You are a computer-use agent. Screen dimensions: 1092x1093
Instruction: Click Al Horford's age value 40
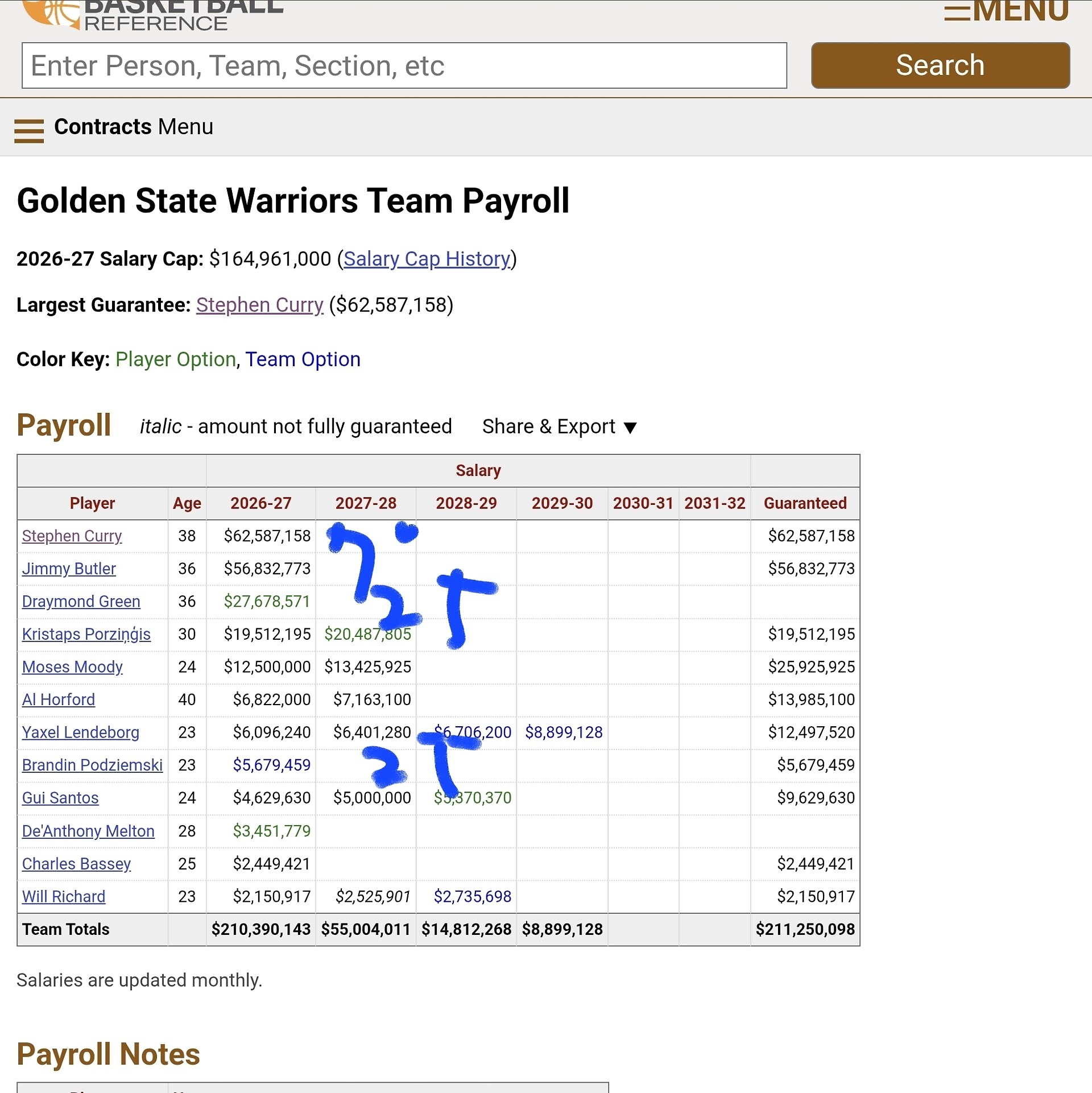pyautogui.click(x=187, y=699)
